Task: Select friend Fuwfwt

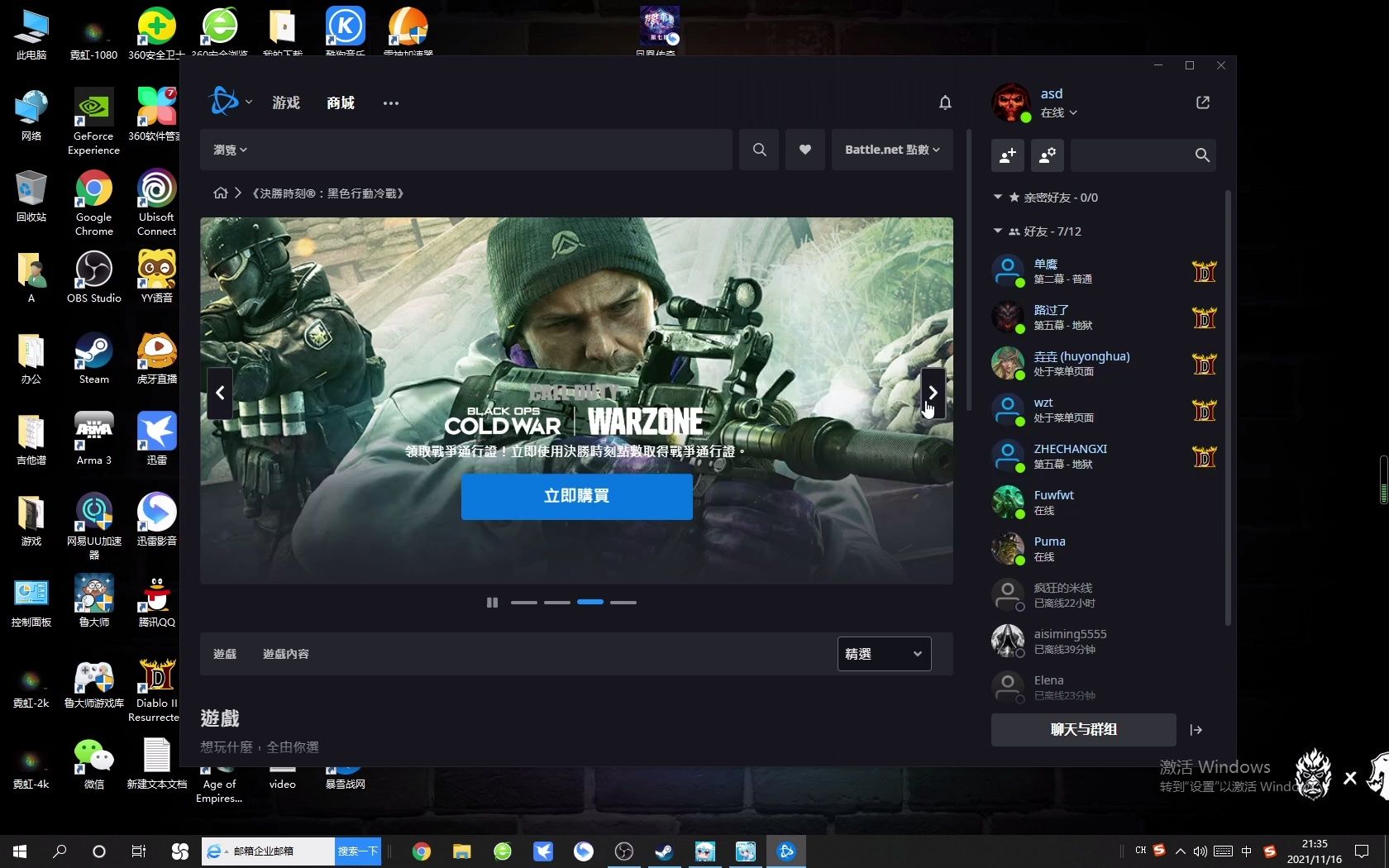Action: [1105, 503]
